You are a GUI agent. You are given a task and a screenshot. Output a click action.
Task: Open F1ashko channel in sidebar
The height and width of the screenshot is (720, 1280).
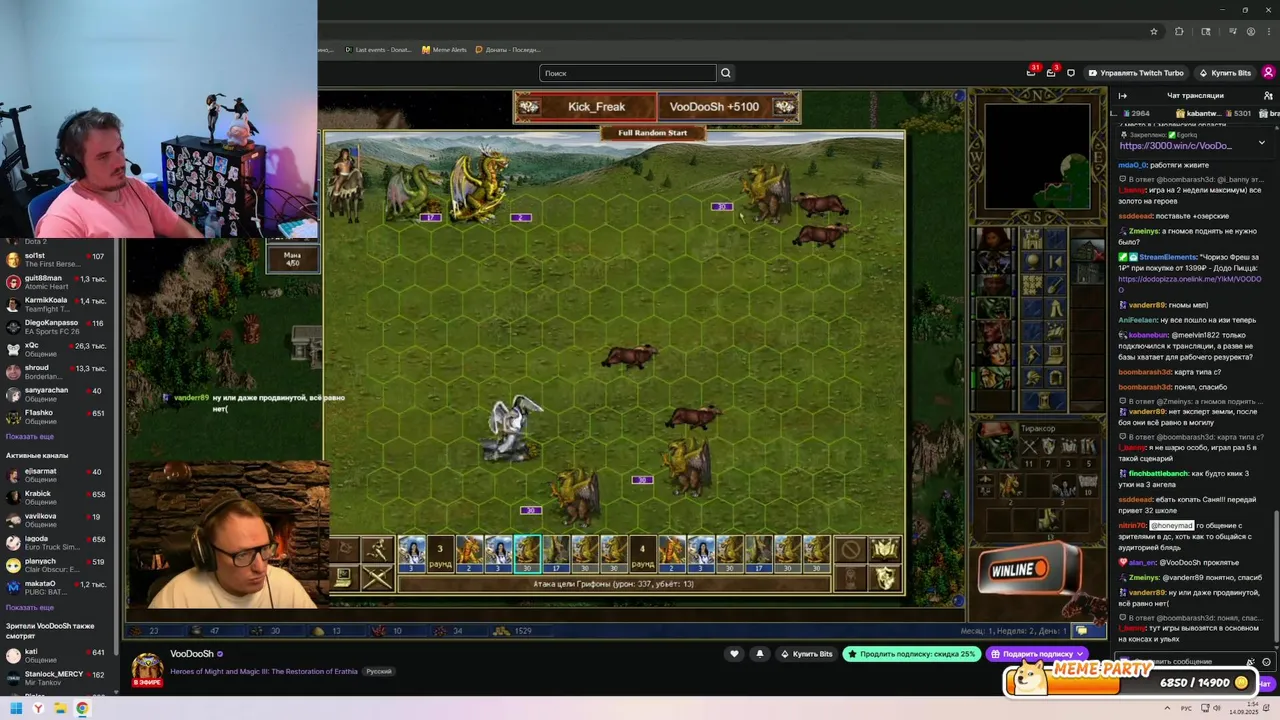click(59, 416)
